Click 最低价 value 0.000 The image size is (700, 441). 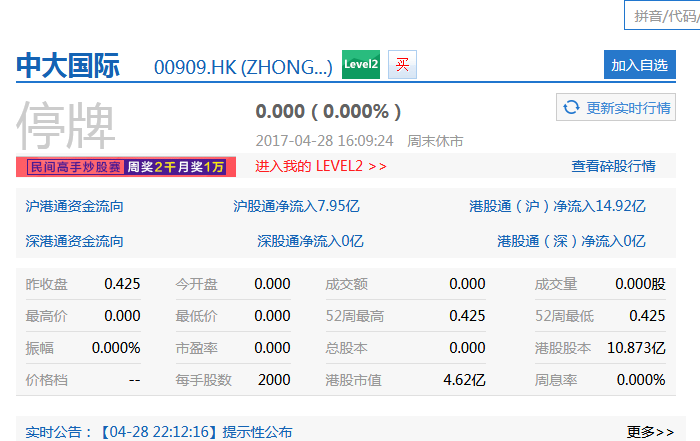(x=272, y=316)
